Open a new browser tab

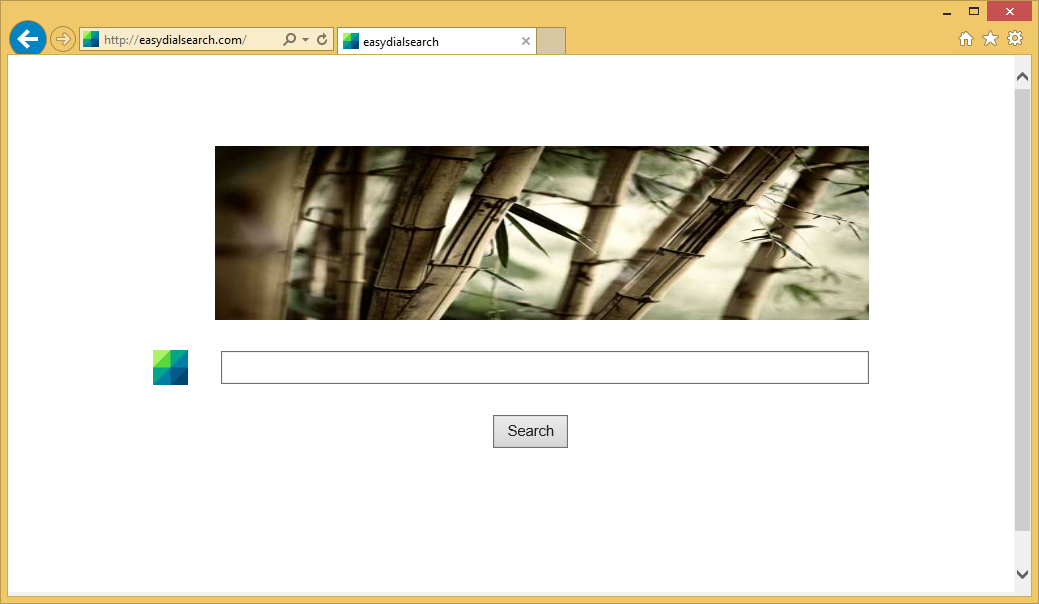(551, 41)
